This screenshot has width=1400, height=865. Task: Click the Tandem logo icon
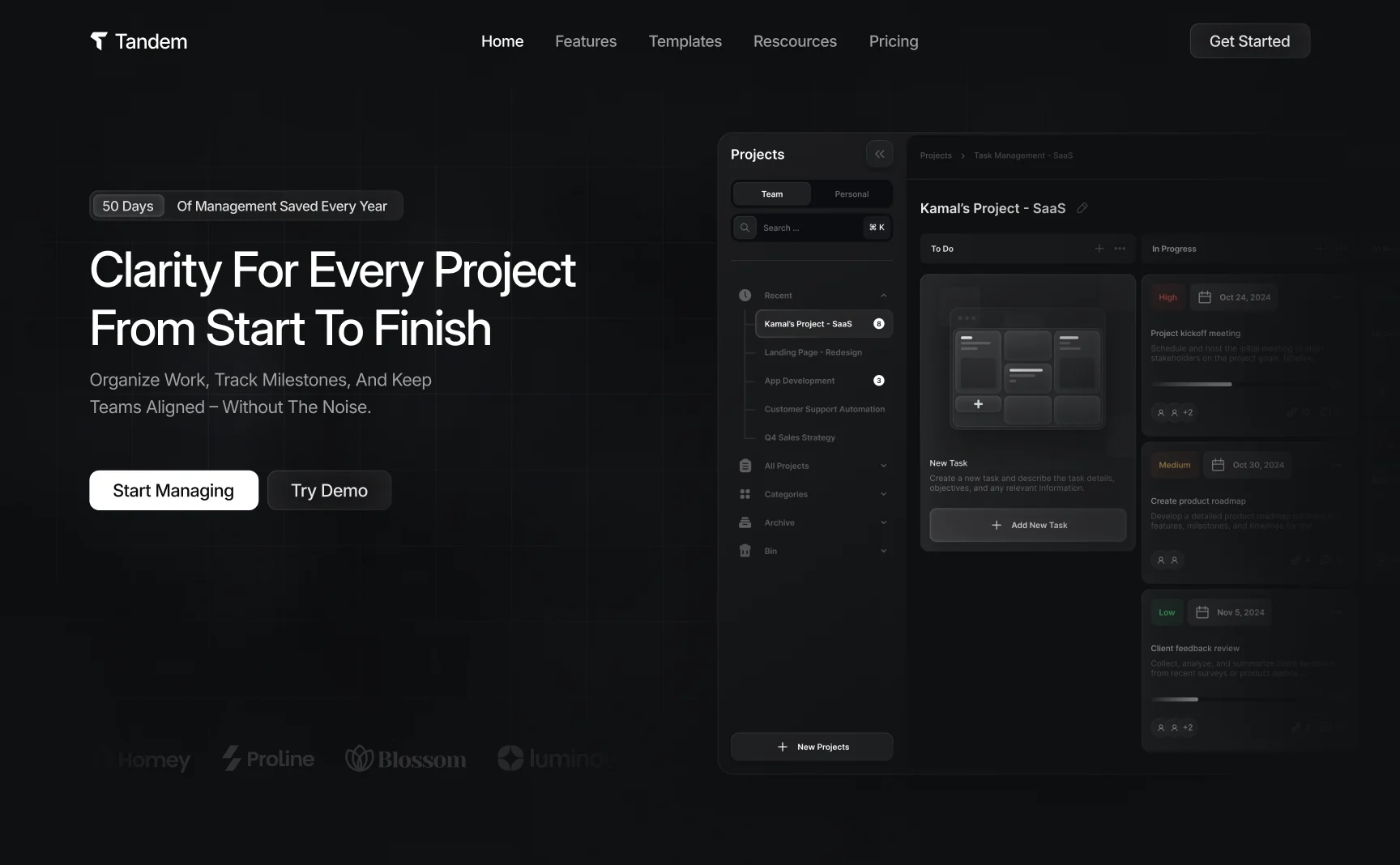pyautogui.click(x=99, y=41)
